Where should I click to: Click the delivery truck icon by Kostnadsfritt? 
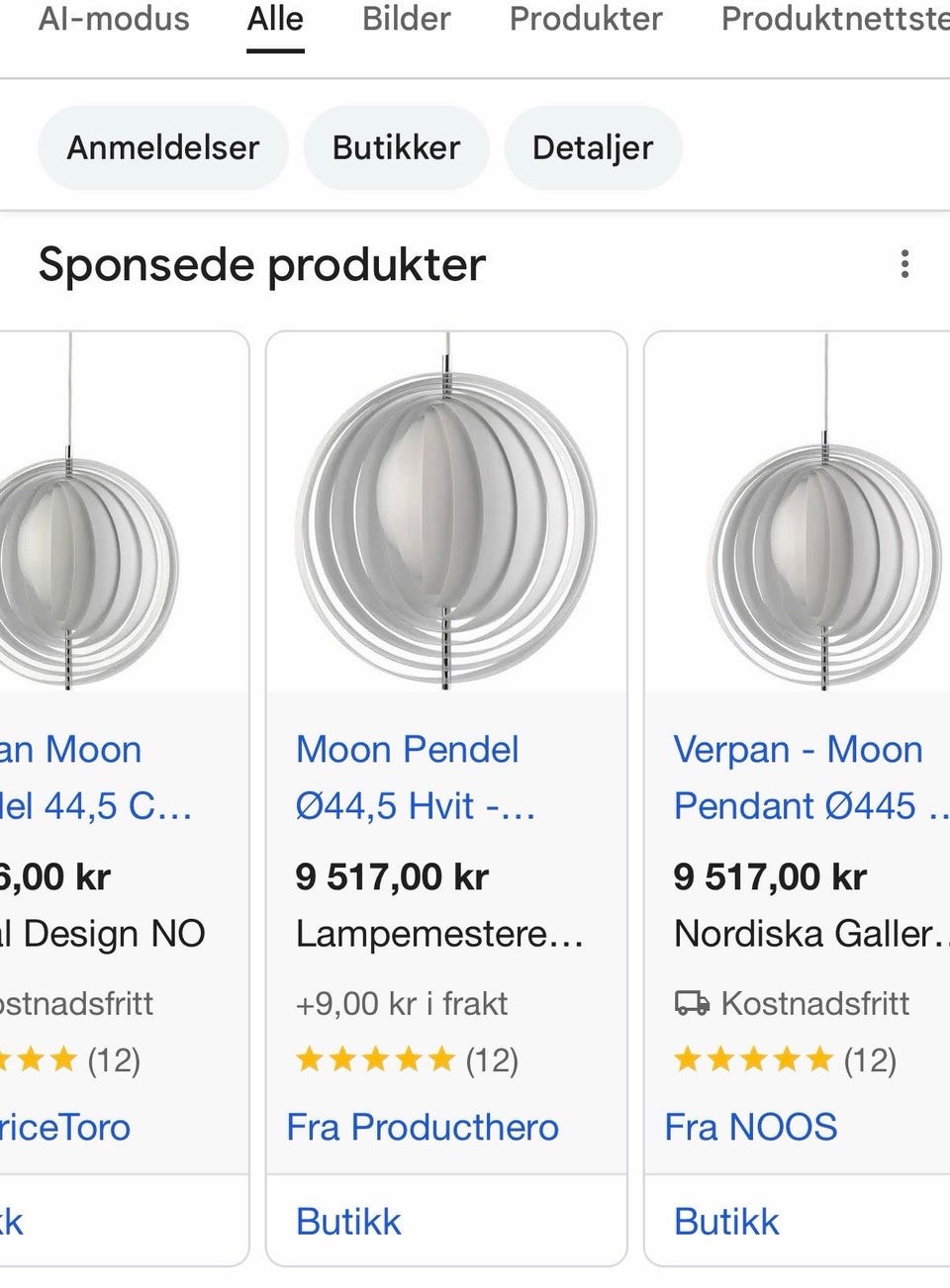(x=692, y=1004)
